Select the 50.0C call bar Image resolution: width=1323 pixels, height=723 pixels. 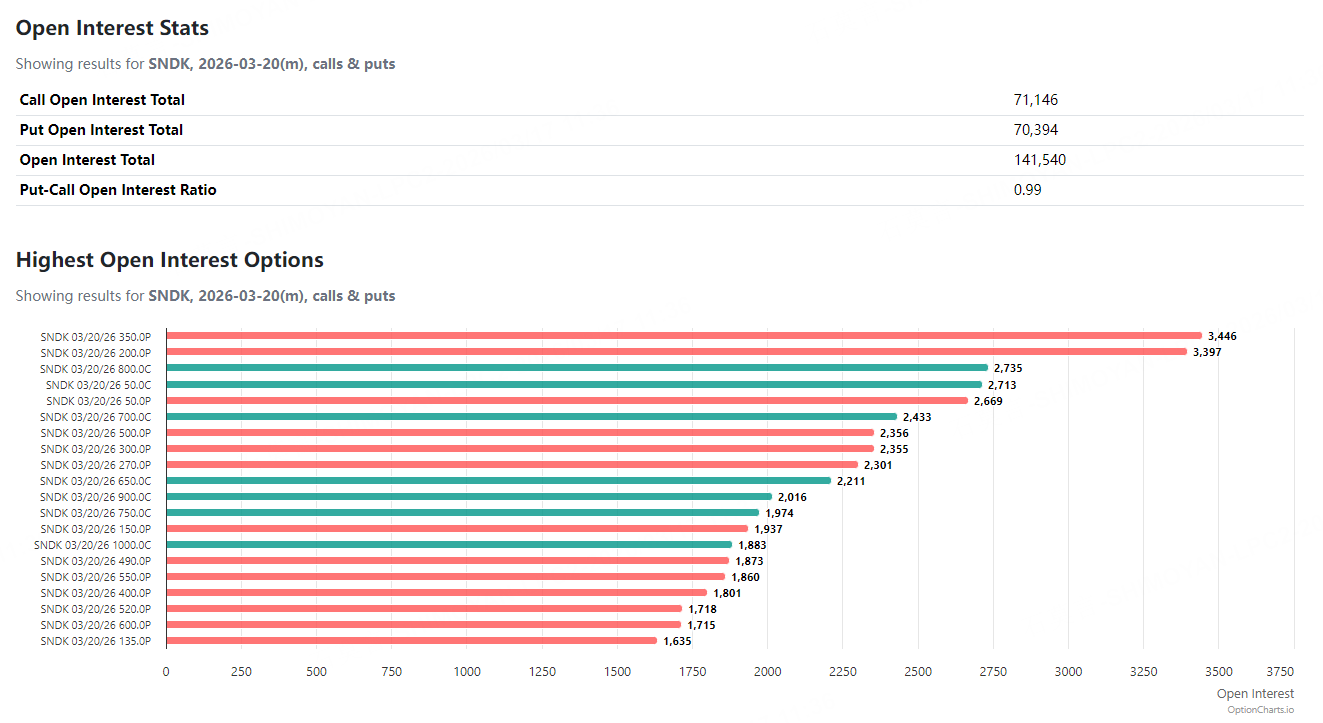pyautogui.click(x=574, y=384)
